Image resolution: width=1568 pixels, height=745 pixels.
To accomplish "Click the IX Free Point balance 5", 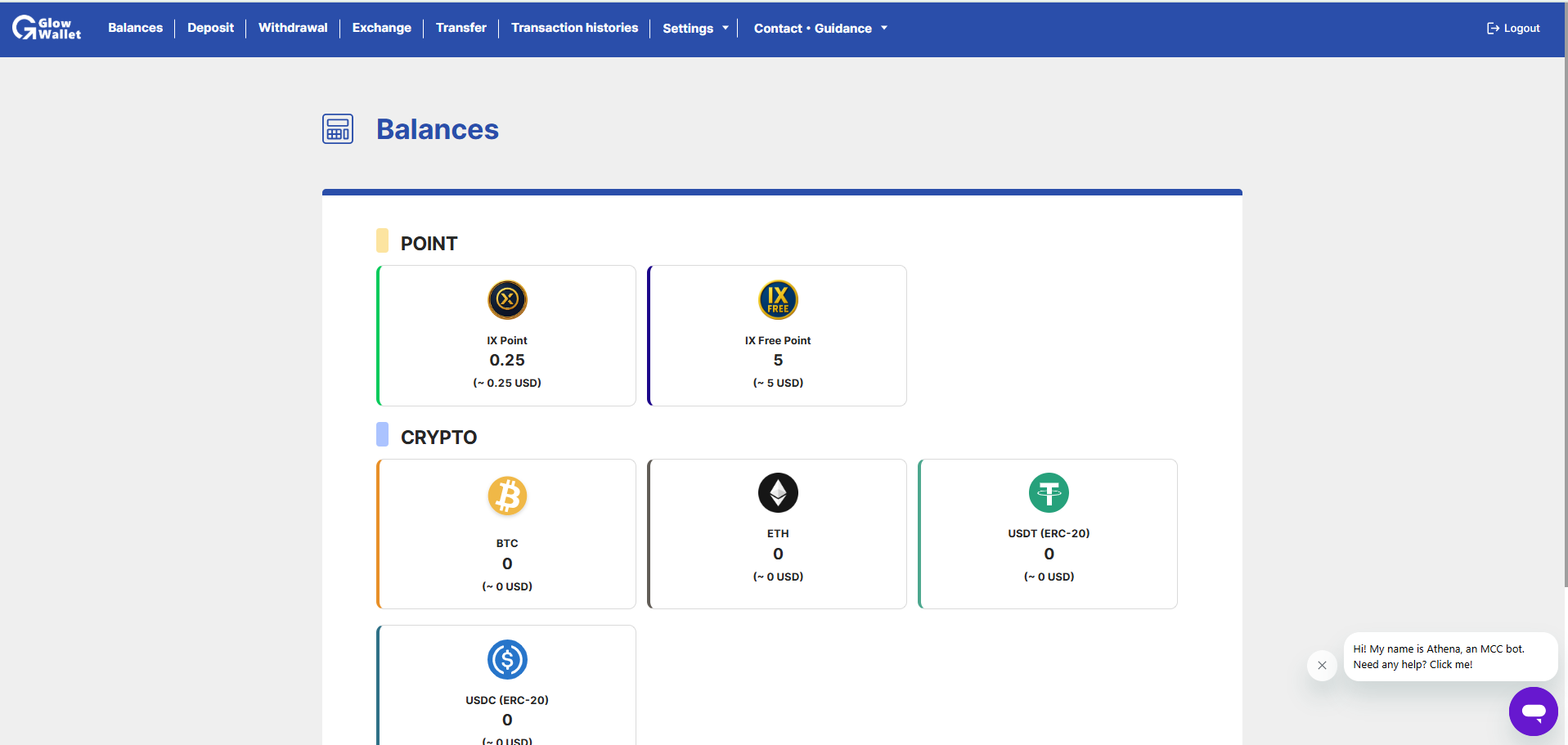I will tap(778, 360).
